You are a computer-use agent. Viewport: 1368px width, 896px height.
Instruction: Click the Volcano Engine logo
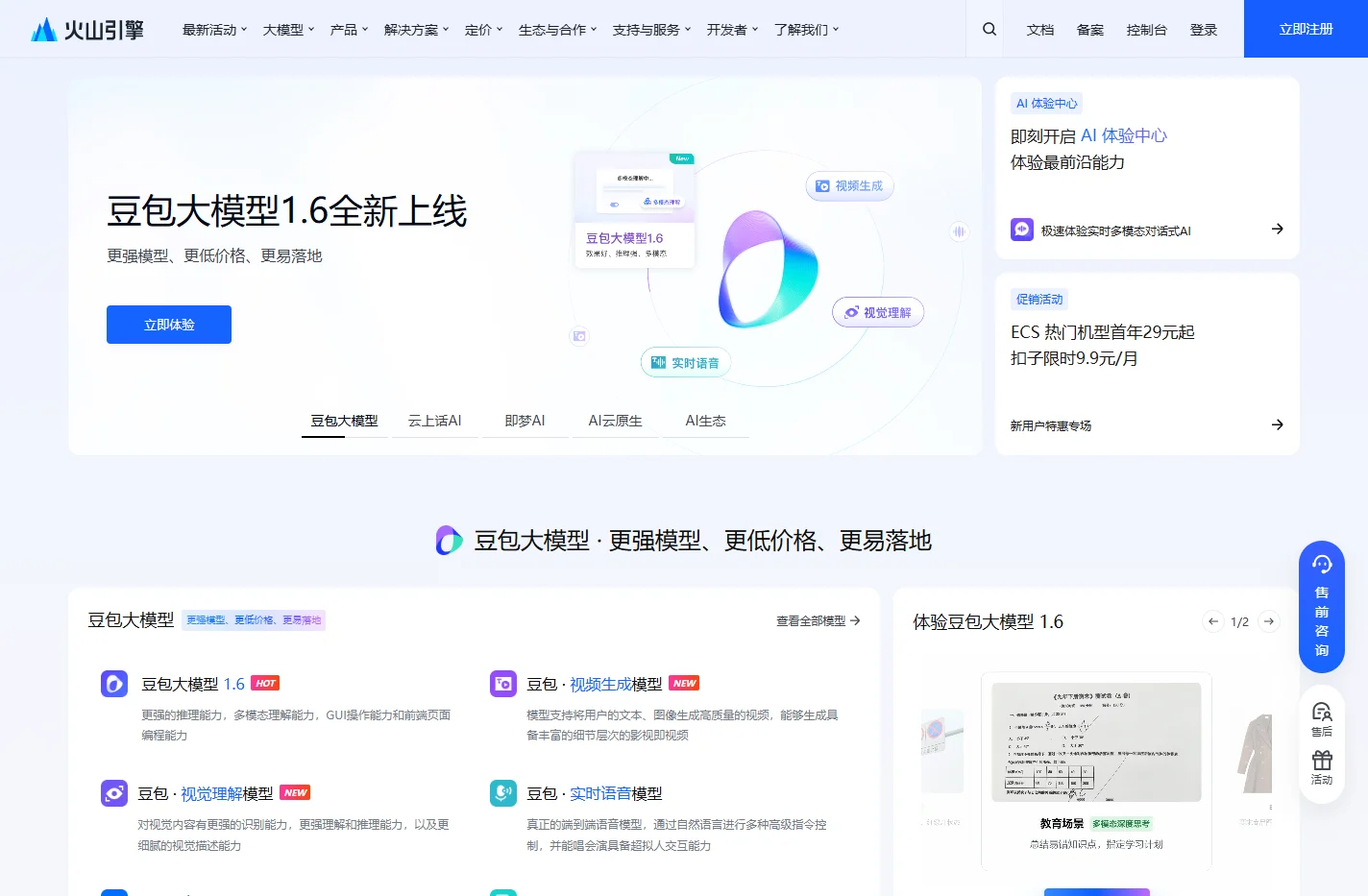[87, 30]
